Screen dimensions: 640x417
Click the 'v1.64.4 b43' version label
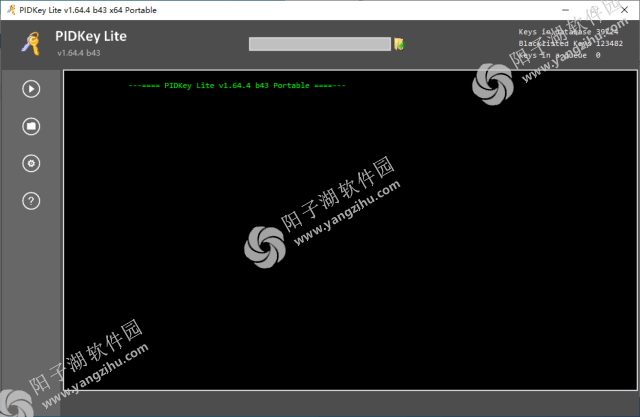(x=79, y=53)
